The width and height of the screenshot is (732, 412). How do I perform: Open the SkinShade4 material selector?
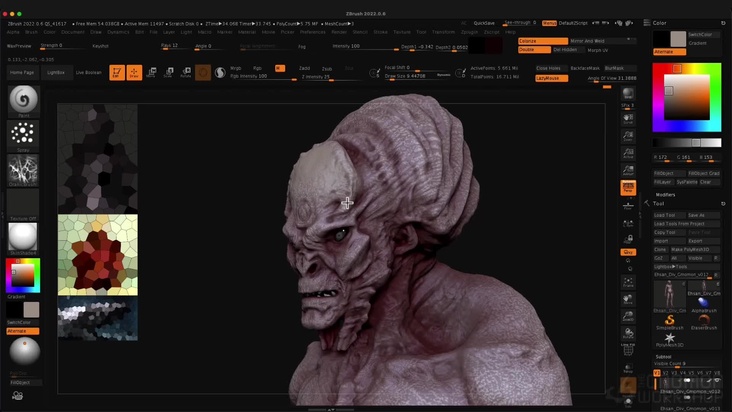click(23, 238)
